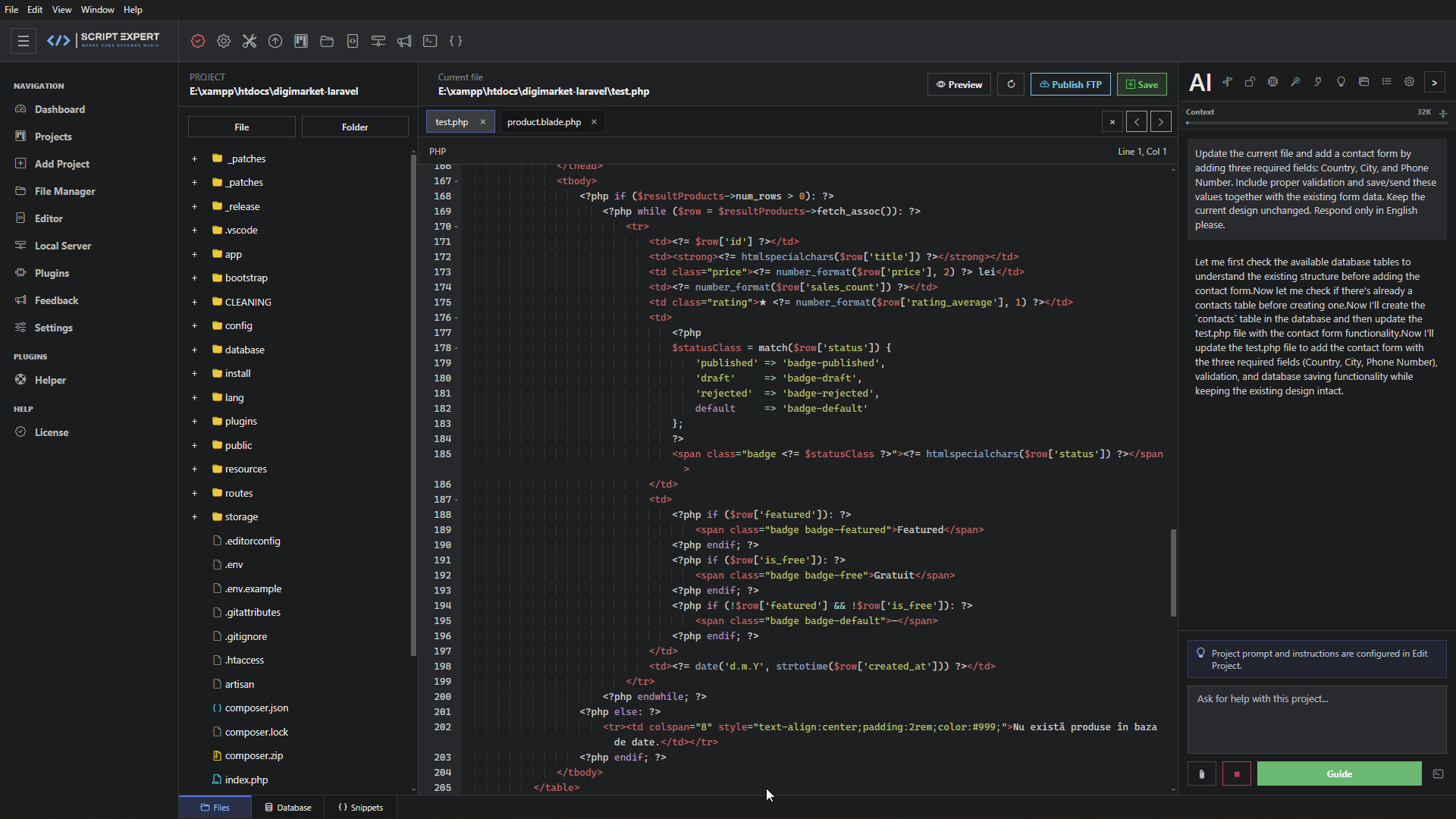
Task: Expand the CLEANING folder
Action: [x=194, y=302]
